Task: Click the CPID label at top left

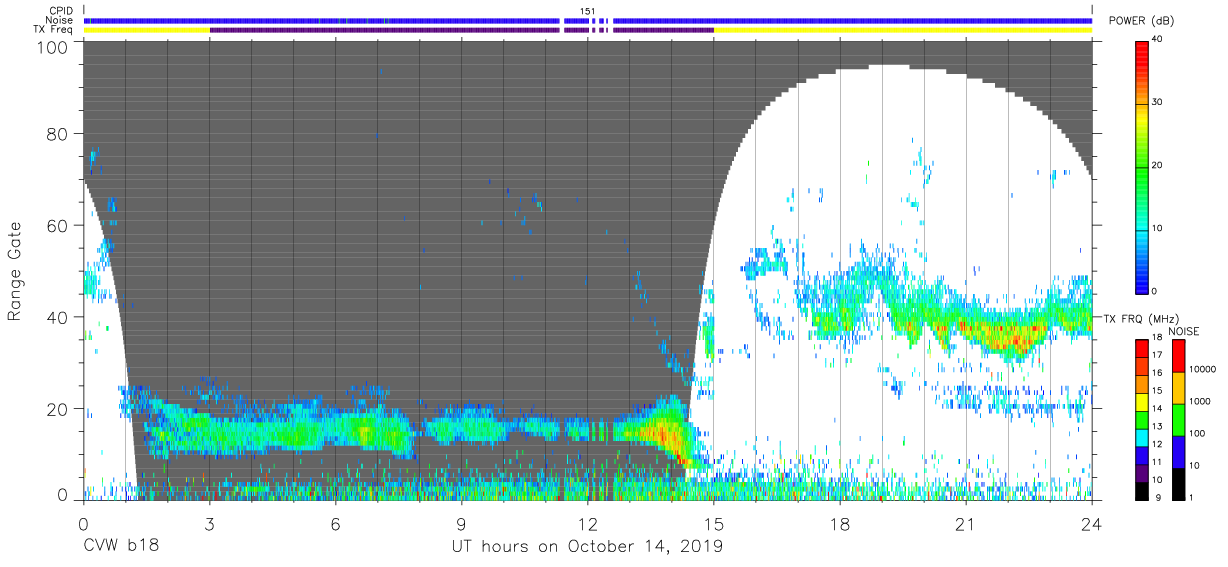Action: pos(62,11)
